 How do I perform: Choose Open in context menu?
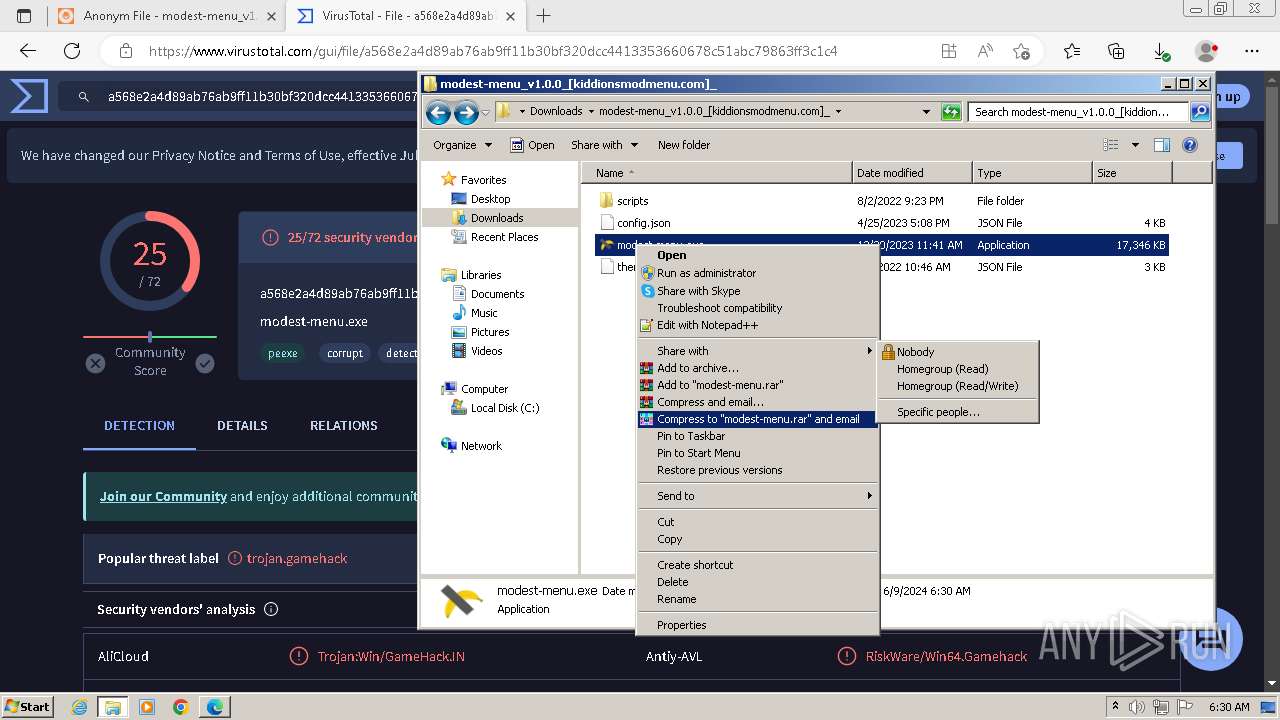[x=758, y=255]
